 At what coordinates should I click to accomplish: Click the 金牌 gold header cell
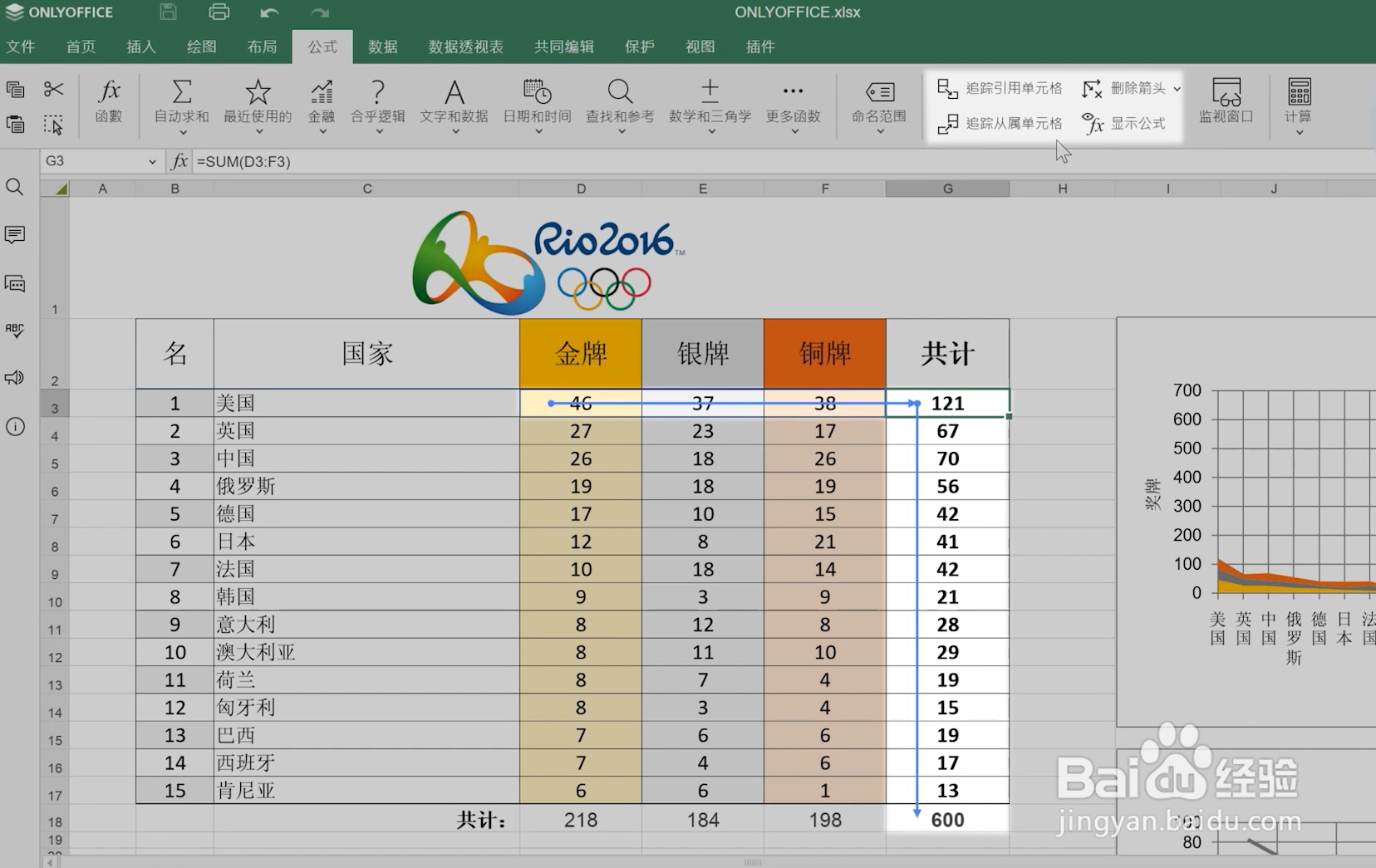click(581, 354)
